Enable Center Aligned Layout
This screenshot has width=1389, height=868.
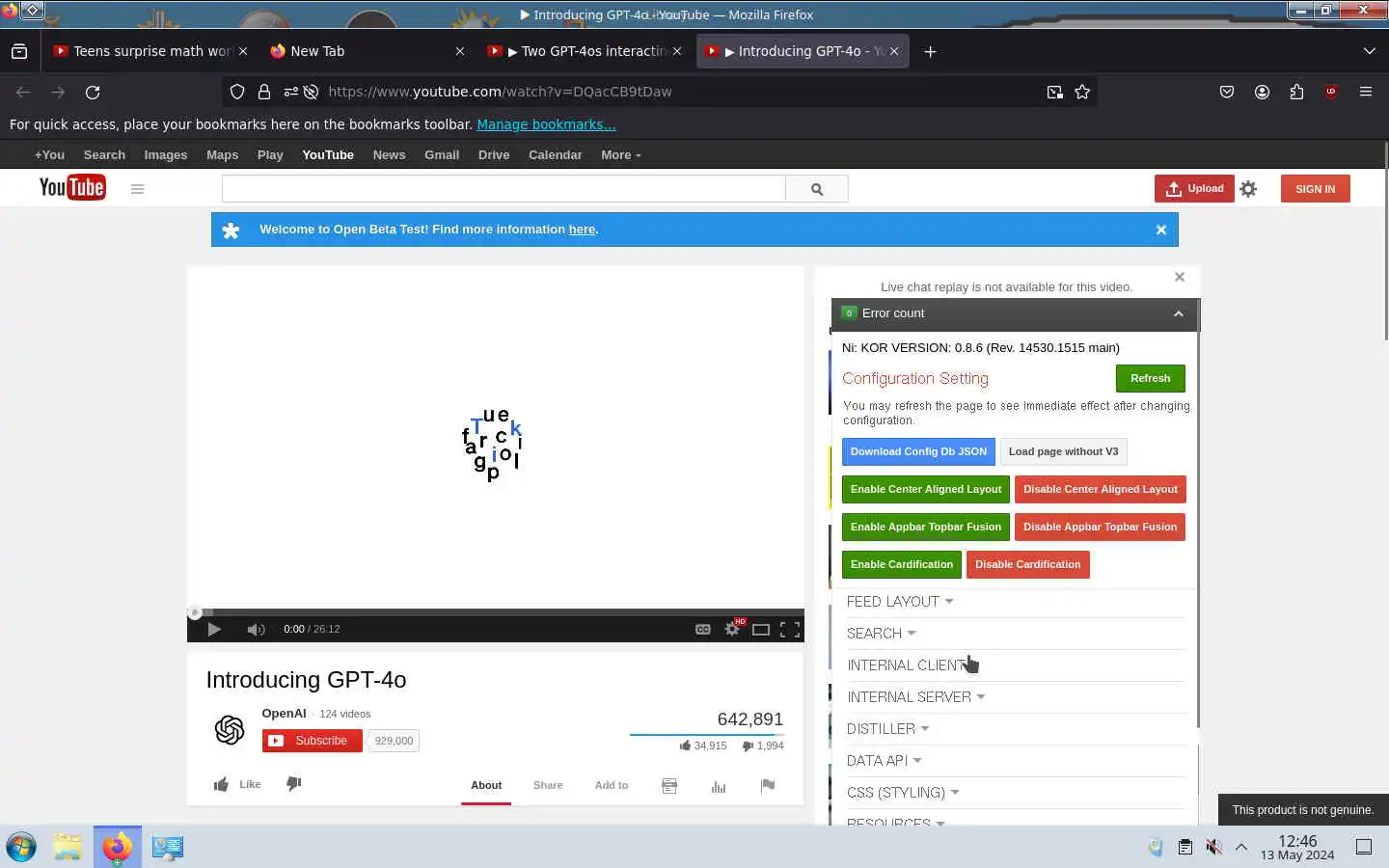pos(926,489)
